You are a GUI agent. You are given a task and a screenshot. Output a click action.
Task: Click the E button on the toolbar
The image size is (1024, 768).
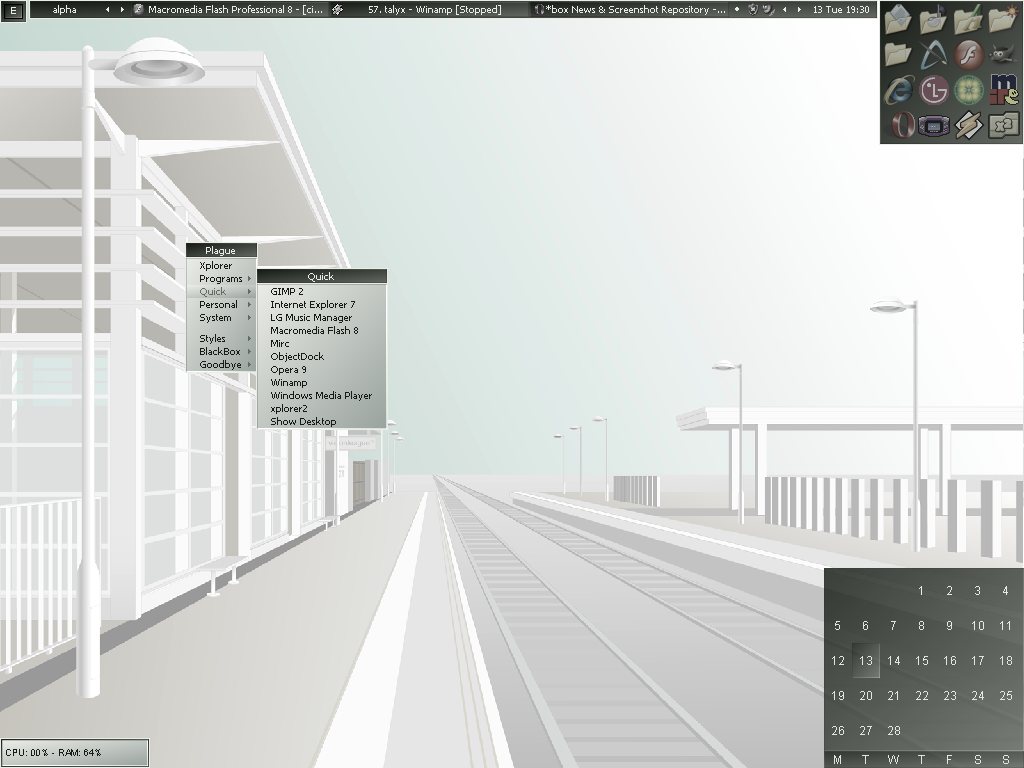(x=13, y=10)
